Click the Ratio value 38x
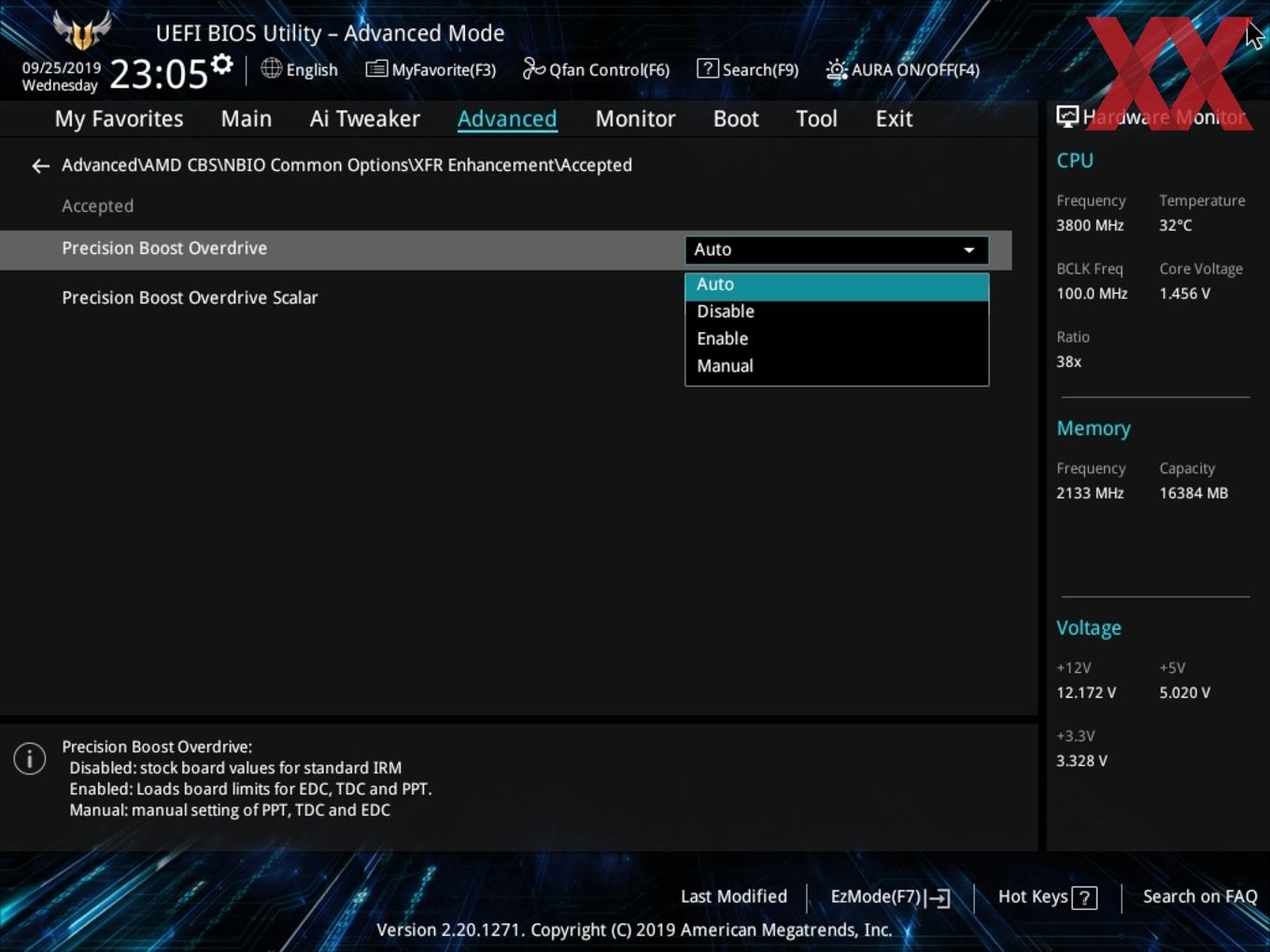This screenshot has width=1270, height=952. point(1068,361)
